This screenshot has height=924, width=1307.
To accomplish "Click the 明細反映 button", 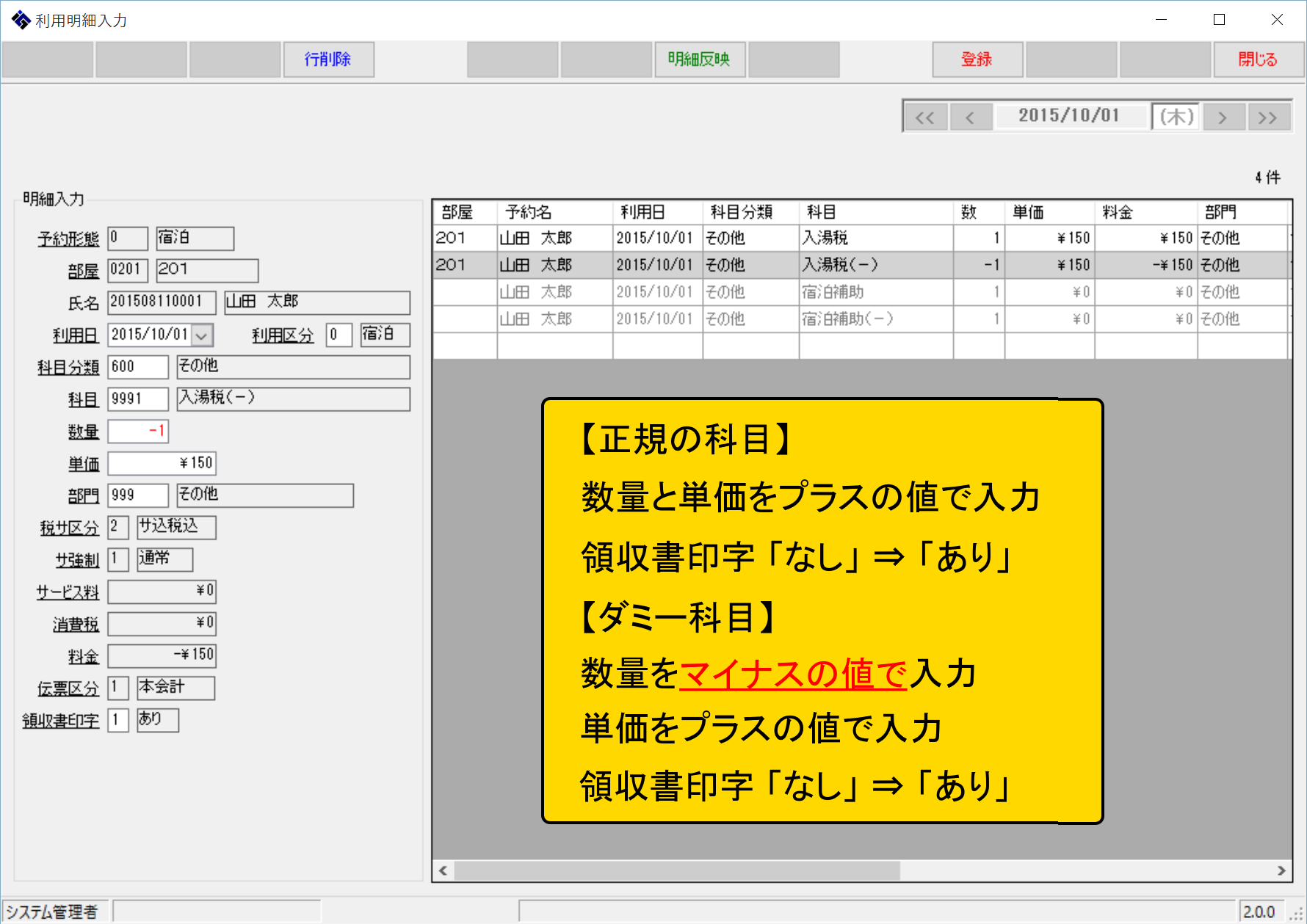I will (x=700, y=59).
